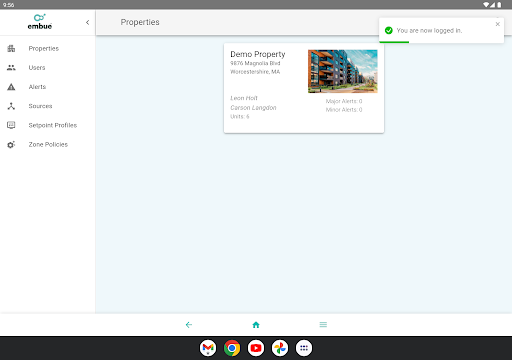Click the Sources network icon
The height and width of the screenshot is (360, 512).
click(x=11, y=106)
